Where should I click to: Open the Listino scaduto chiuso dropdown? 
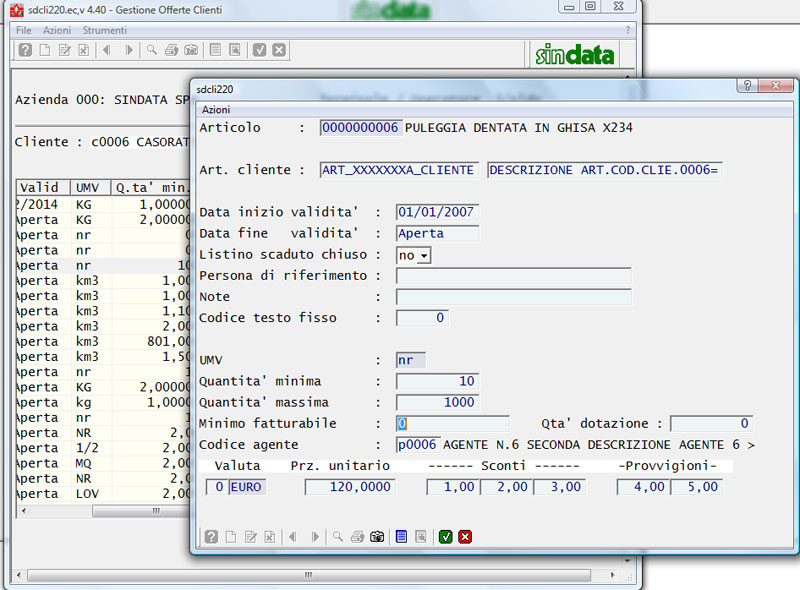click(424, 255)
